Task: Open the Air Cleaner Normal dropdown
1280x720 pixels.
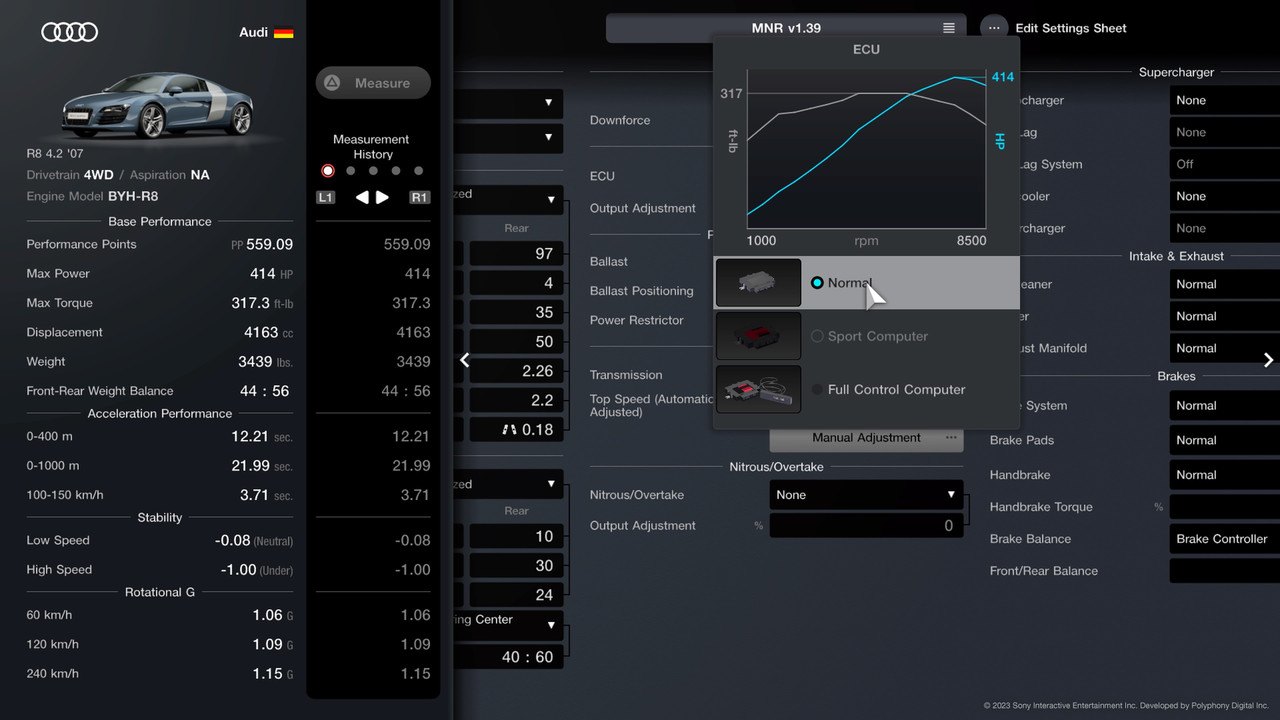Action: point(1224,284)
